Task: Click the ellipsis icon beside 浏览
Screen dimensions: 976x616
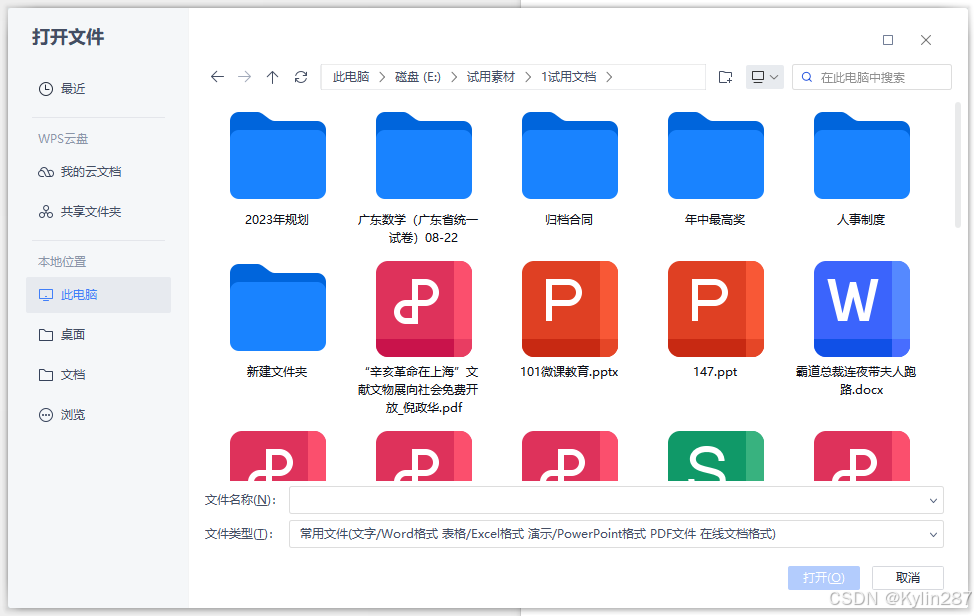Action: pos(46,415)
